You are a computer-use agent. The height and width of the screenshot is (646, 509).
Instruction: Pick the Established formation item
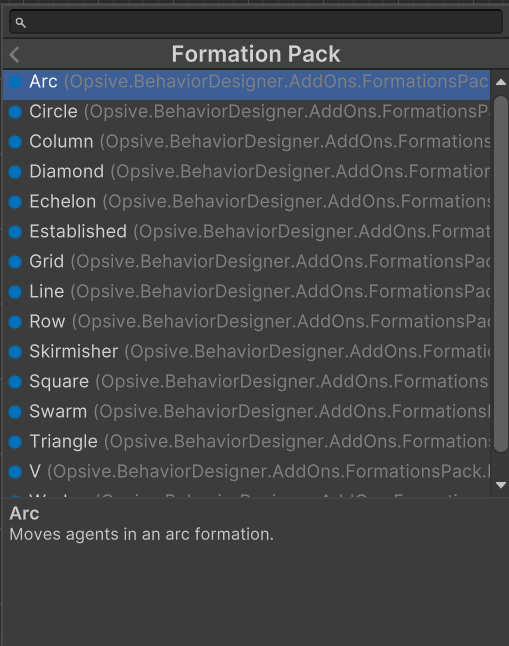click(x=246, y=232)
